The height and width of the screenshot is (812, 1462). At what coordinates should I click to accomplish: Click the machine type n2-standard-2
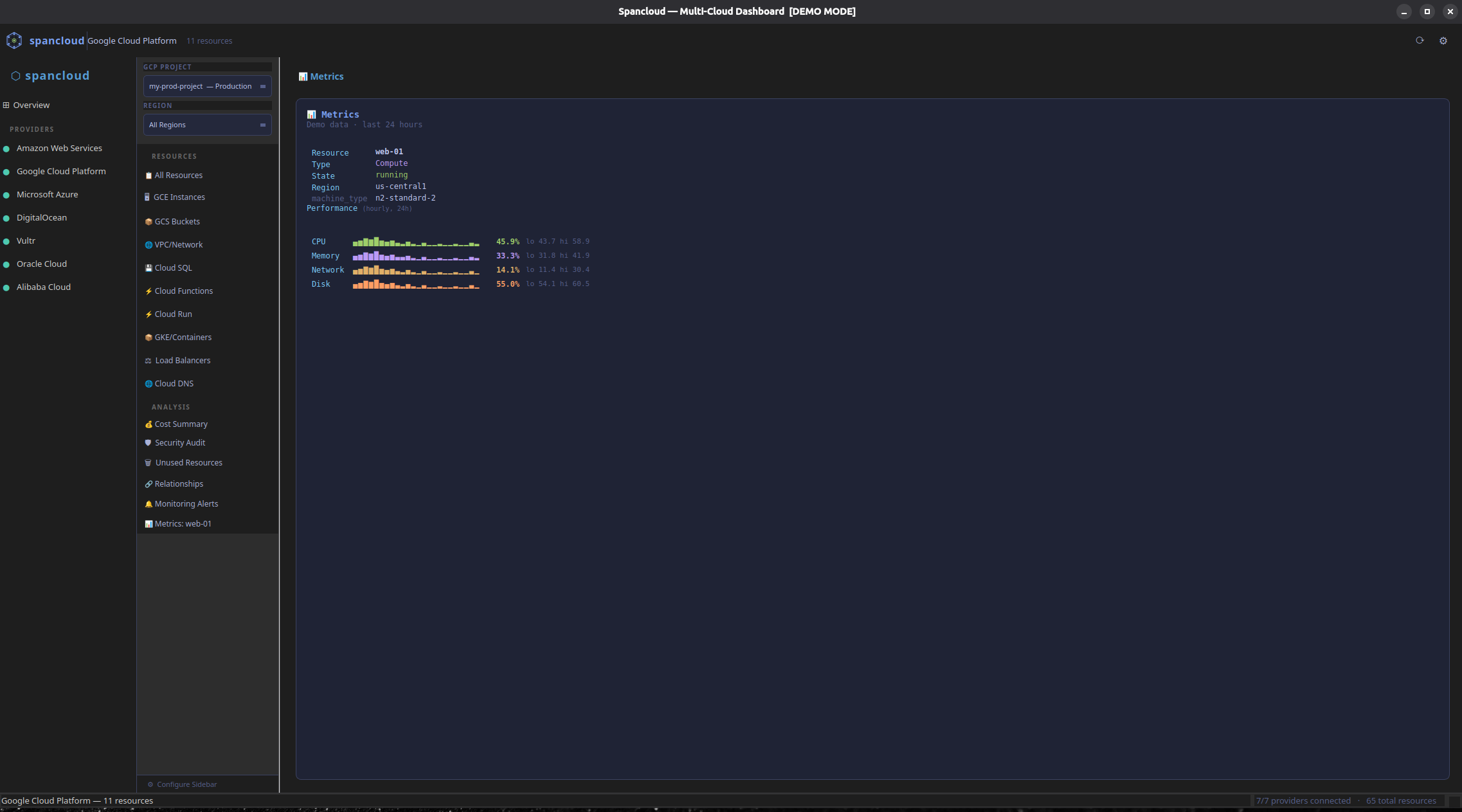click(x=405, y=198)
